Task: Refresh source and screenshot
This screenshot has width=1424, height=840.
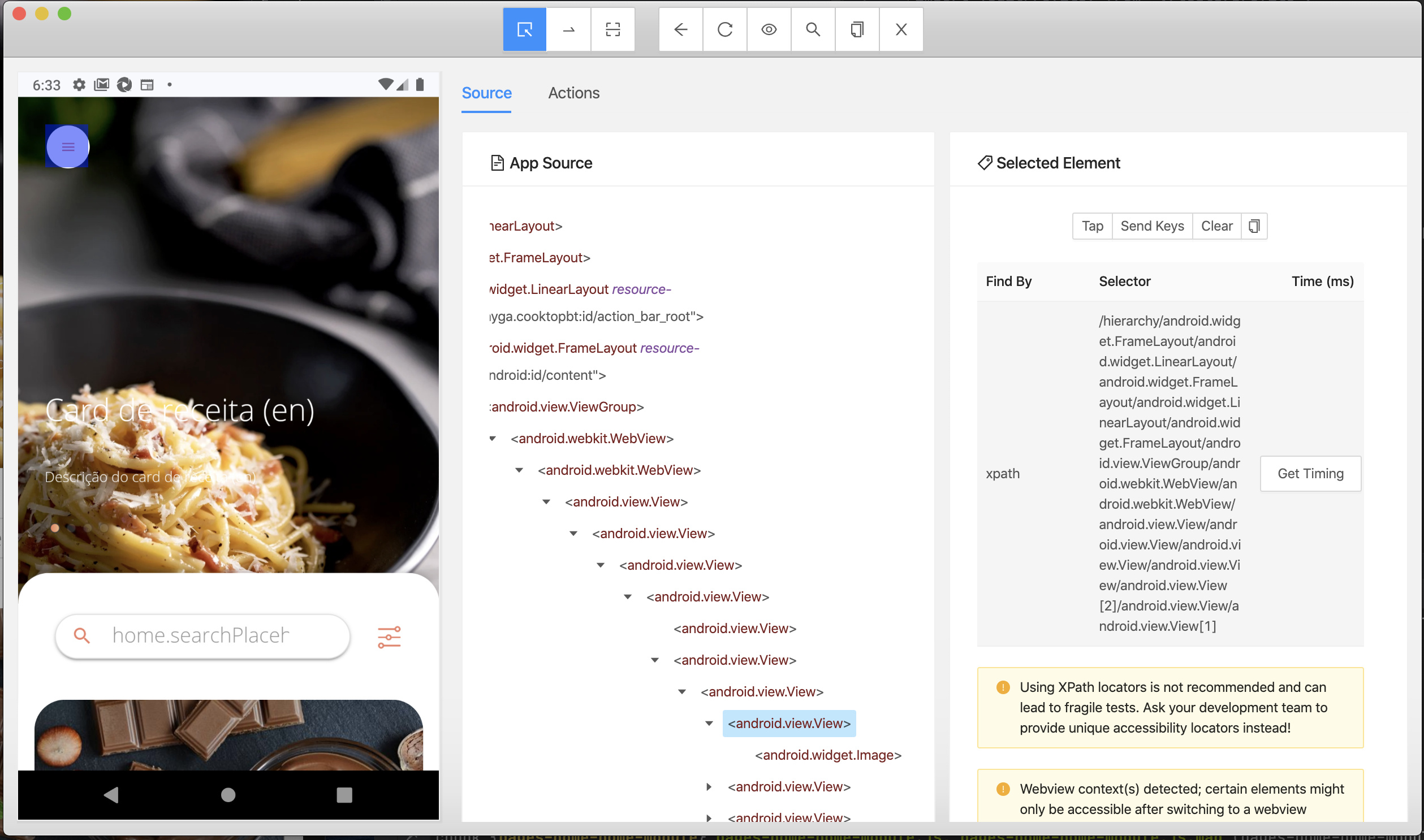Action: coord(725,29)
